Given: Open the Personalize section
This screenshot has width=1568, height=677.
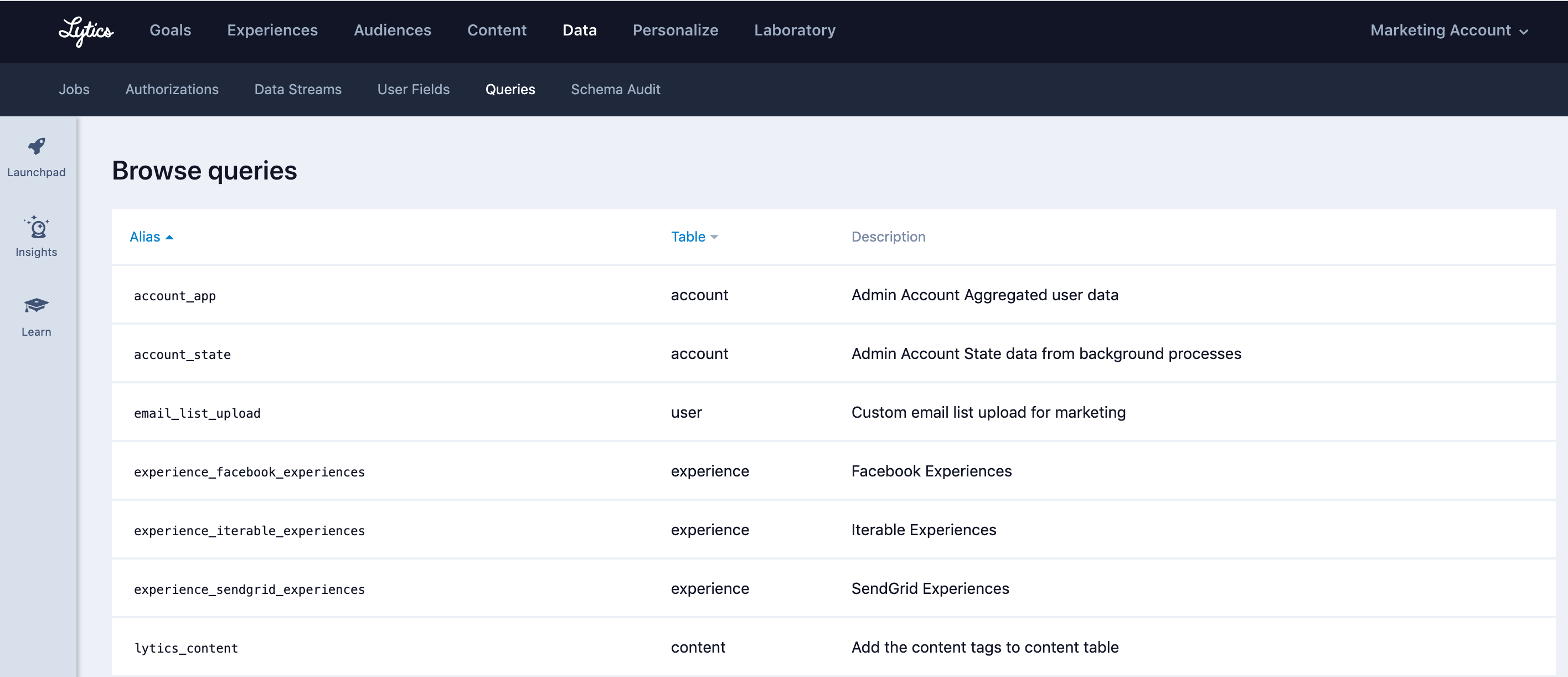Looking at the screenshot, I should (675, 30).
